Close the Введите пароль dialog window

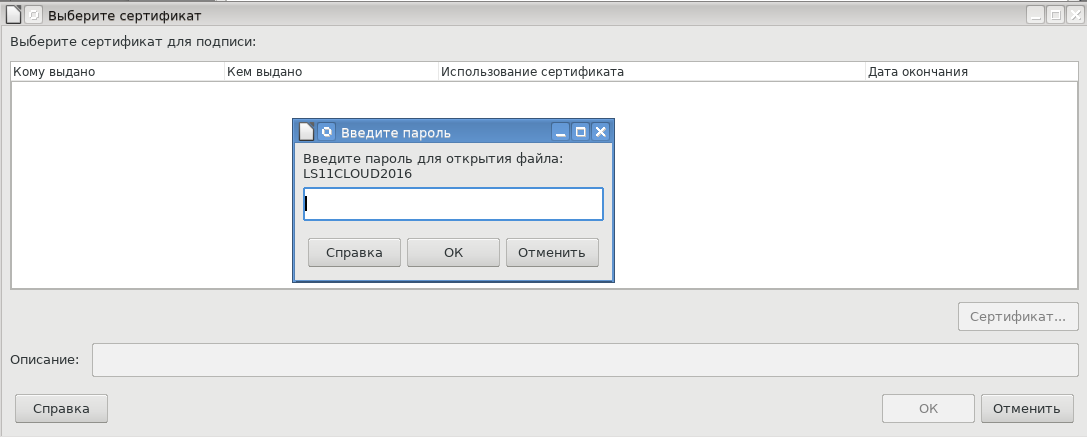click(600, 132)
